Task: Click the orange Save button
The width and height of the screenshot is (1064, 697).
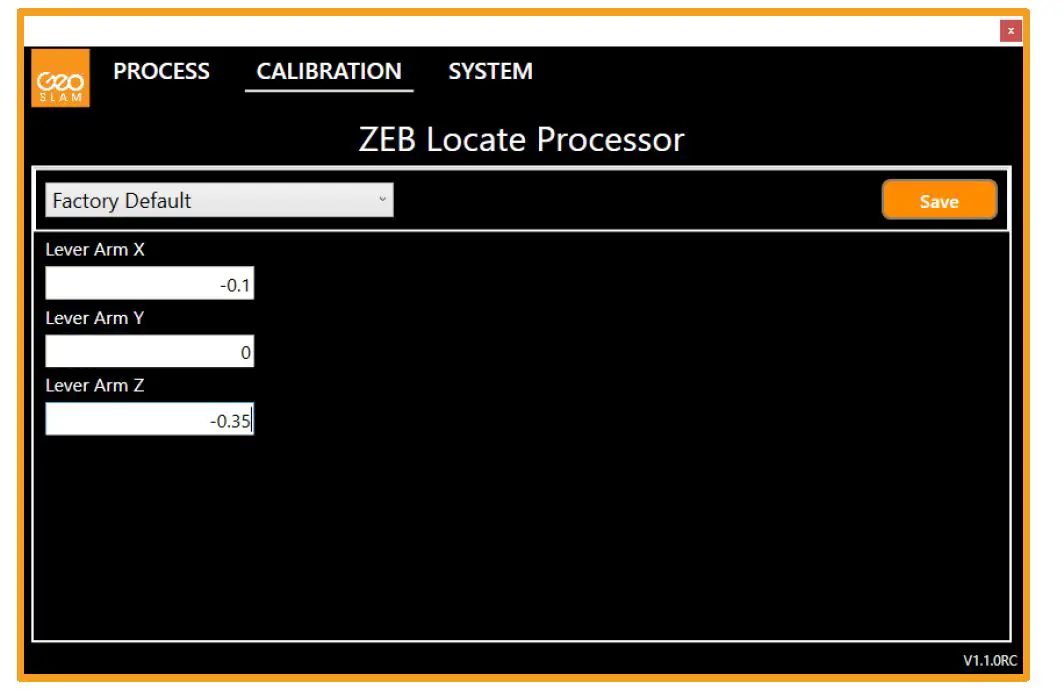Action: pos(939,200)
